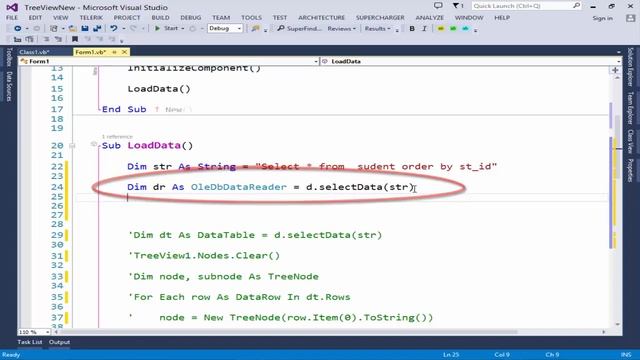Click the account profile icon beside Sign in
This screenshot has height=360, width=640.
click(x=630, y=18)
